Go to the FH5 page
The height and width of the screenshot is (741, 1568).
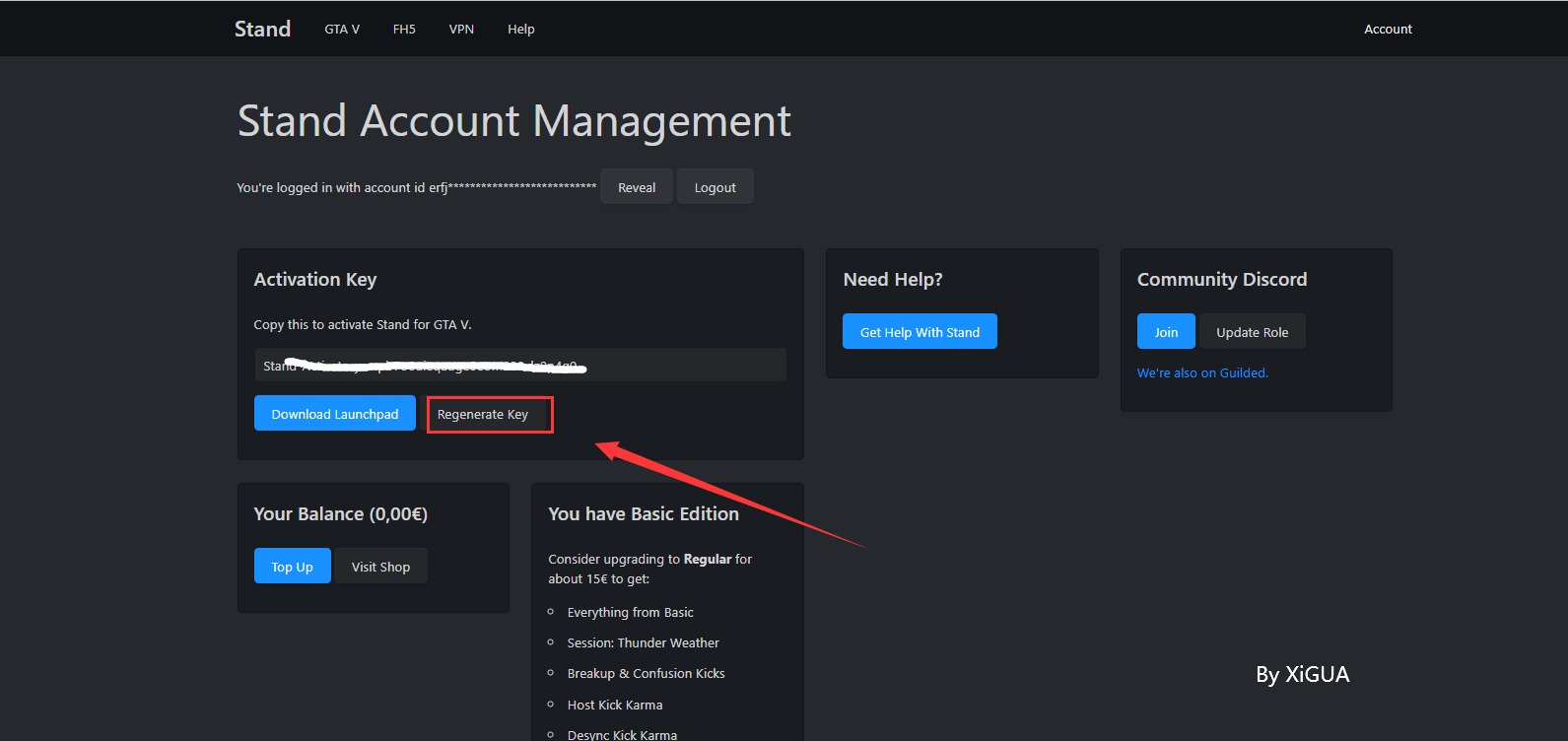click(x=404, y=29)
